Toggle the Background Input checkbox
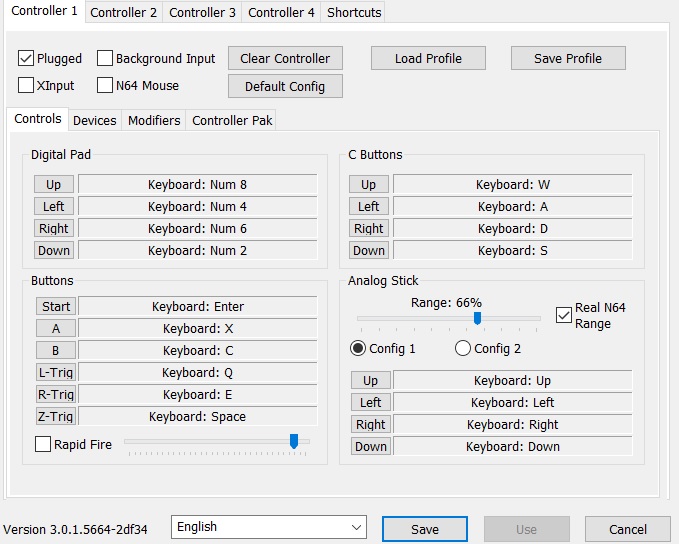Screen dimensions: 679x544 [x=105, y=59]
